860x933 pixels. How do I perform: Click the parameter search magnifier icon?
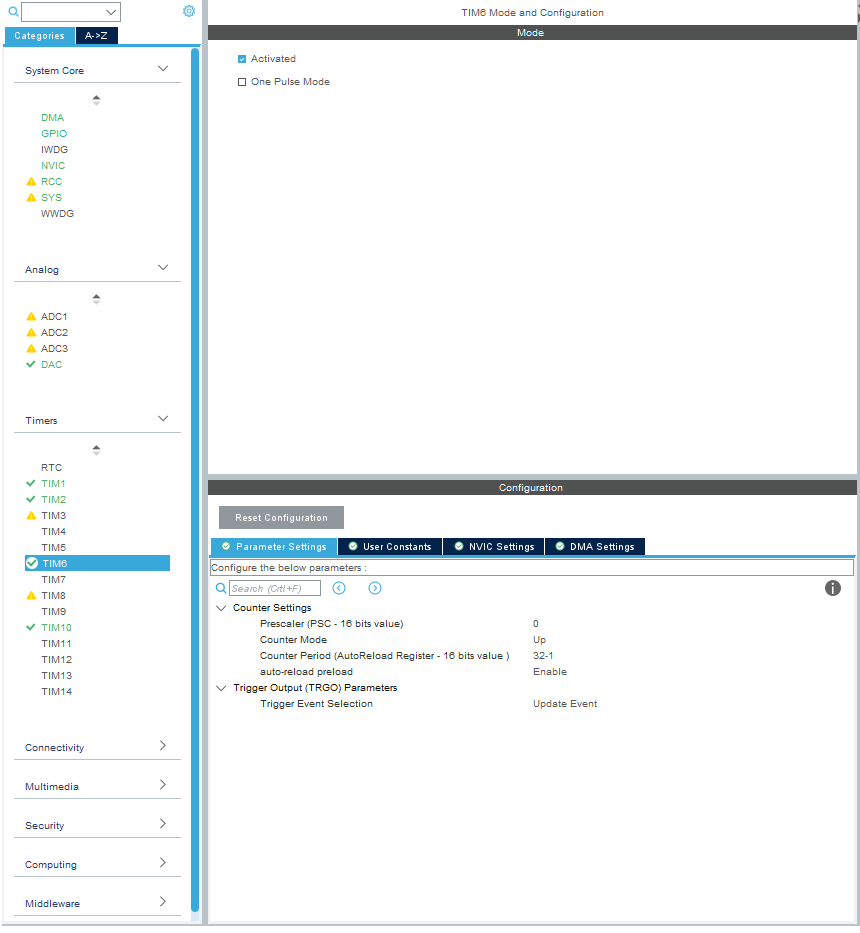tap(221, 588)
